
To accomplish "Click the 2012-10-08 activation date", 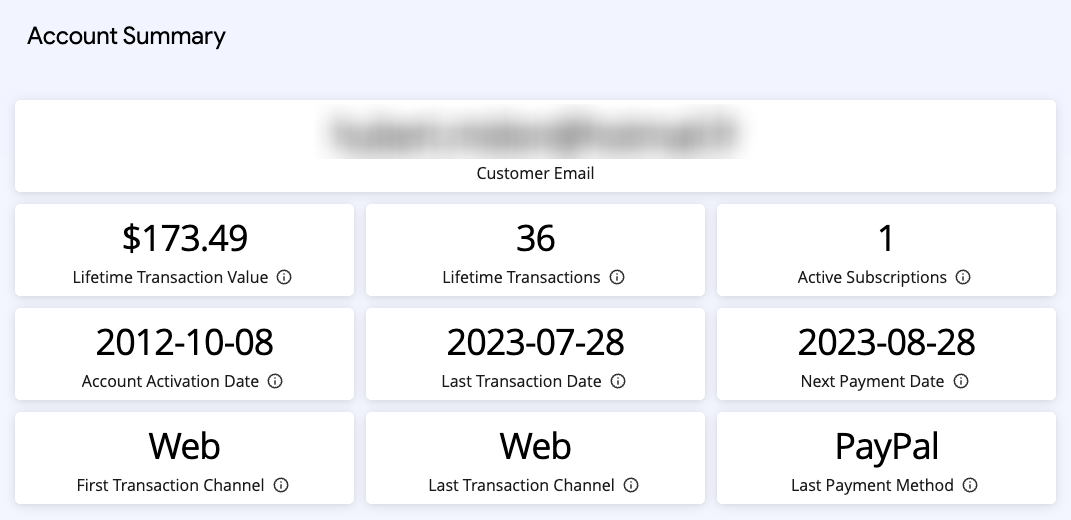I will click(x=184, y=342).
